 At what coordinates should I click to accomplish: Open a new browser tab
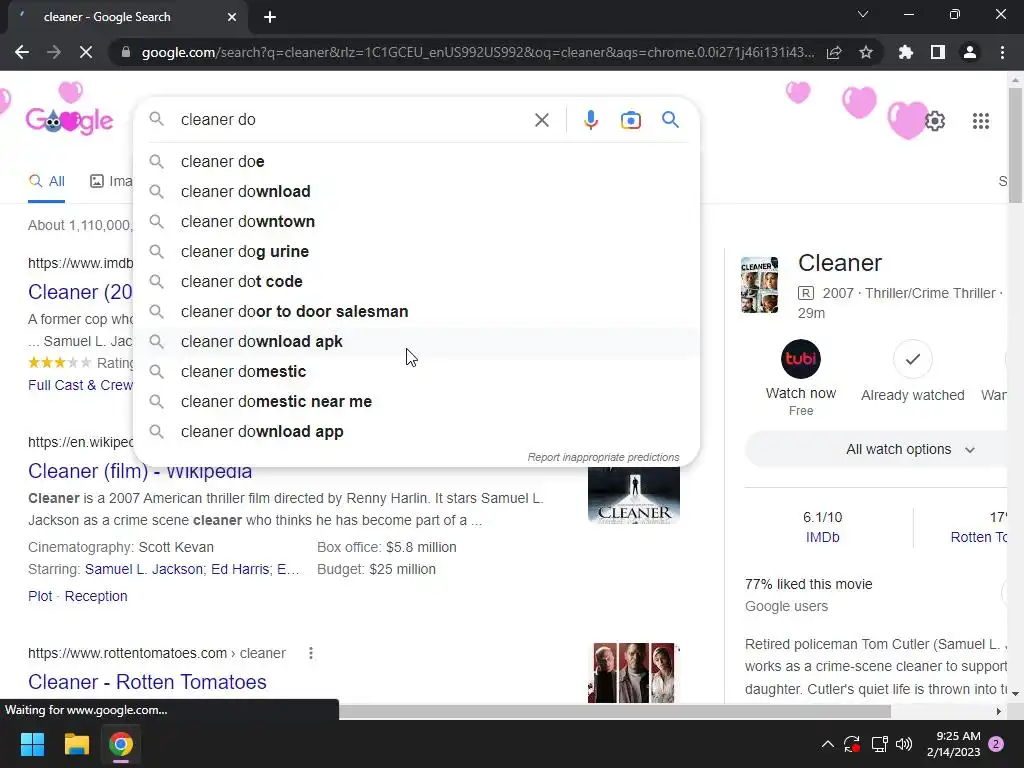pos(270,17)
